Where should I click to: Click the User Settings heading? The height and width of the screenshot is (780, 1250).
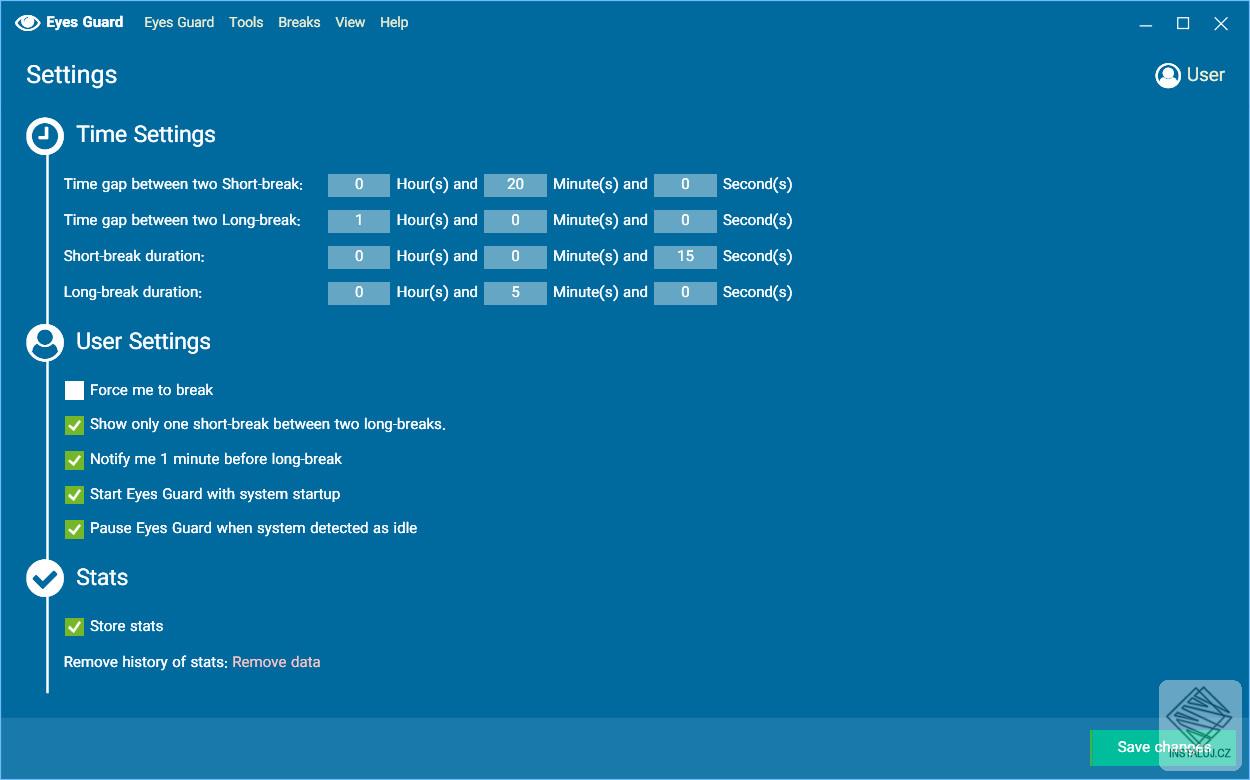pyautogui.click(x=143, y=342)
